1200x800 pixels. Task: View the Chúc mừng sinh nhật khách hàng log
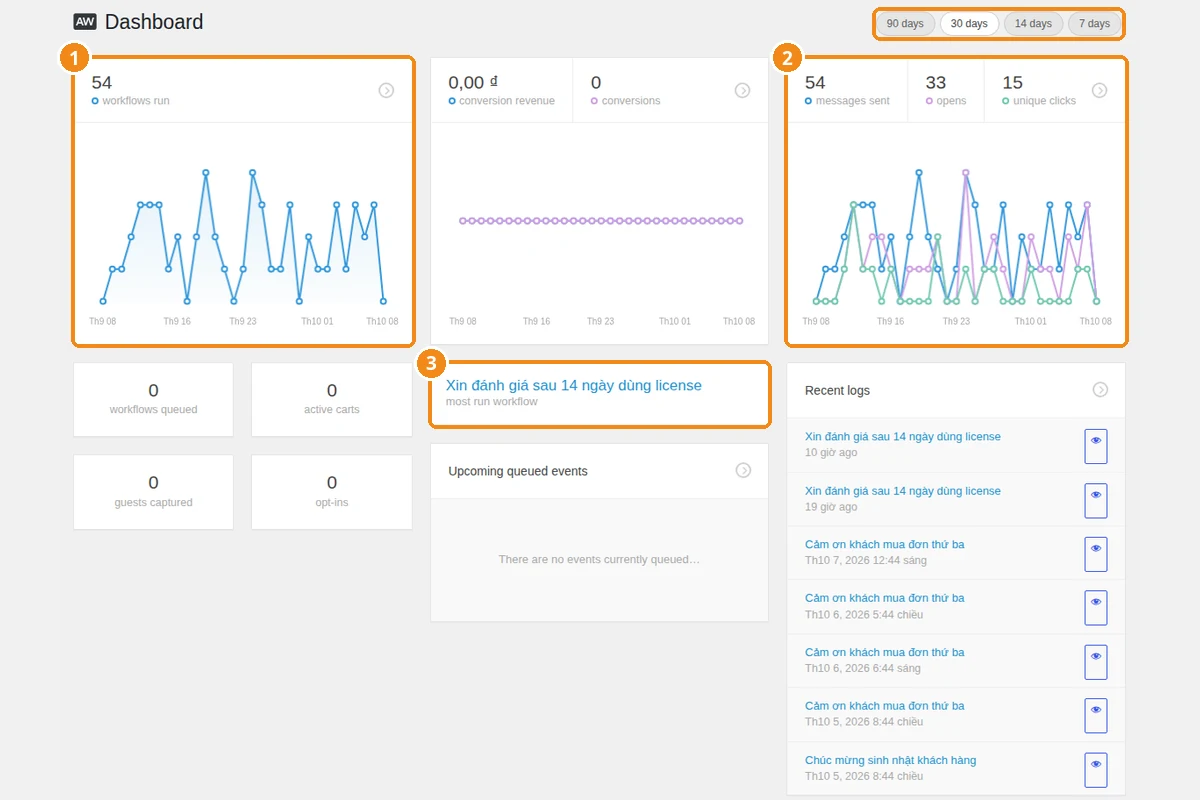click(x=1096, y=769)
